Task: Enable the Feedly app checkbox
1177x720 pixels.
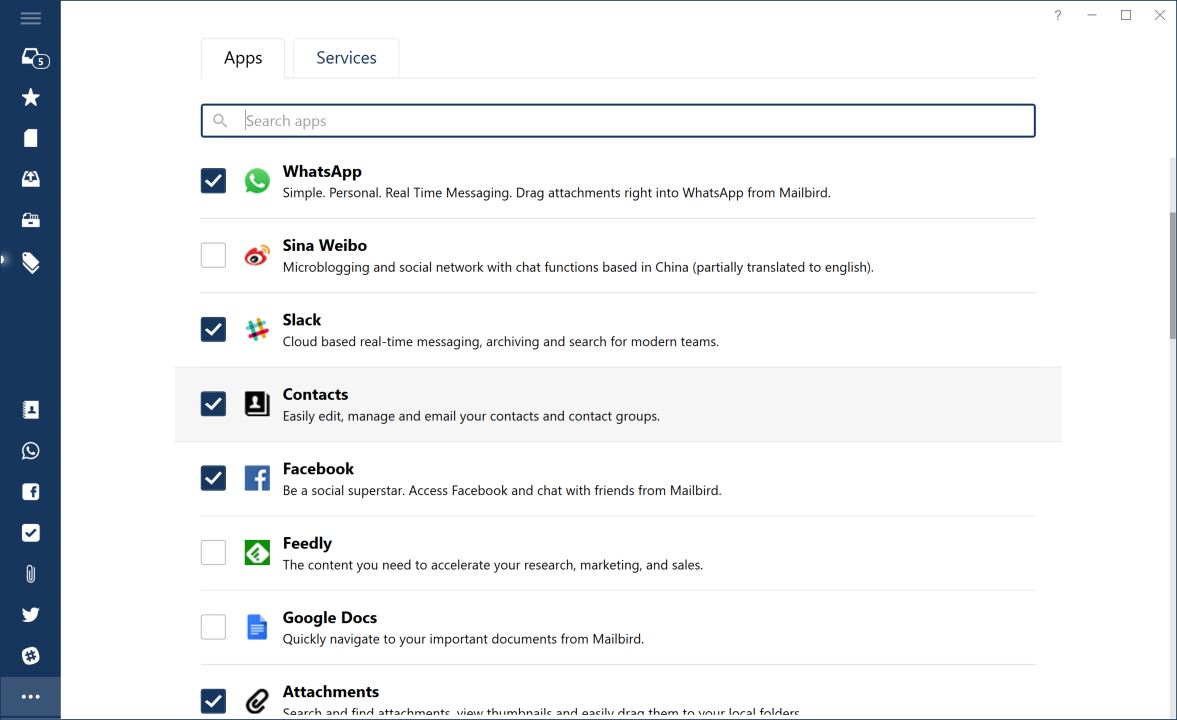Action: [x=213, y=553]
